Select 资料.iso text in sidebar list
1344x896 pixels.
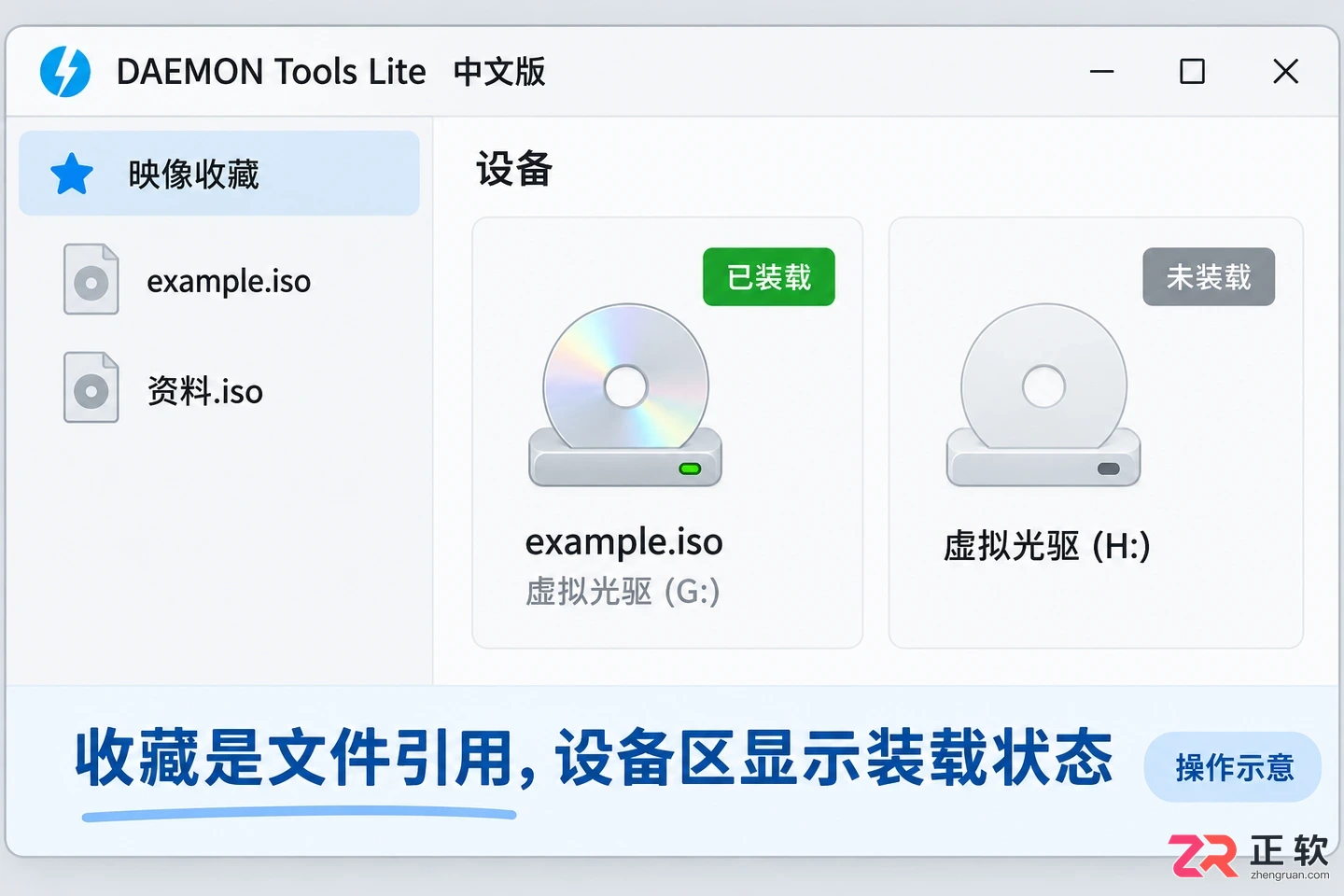coord(205,391)
